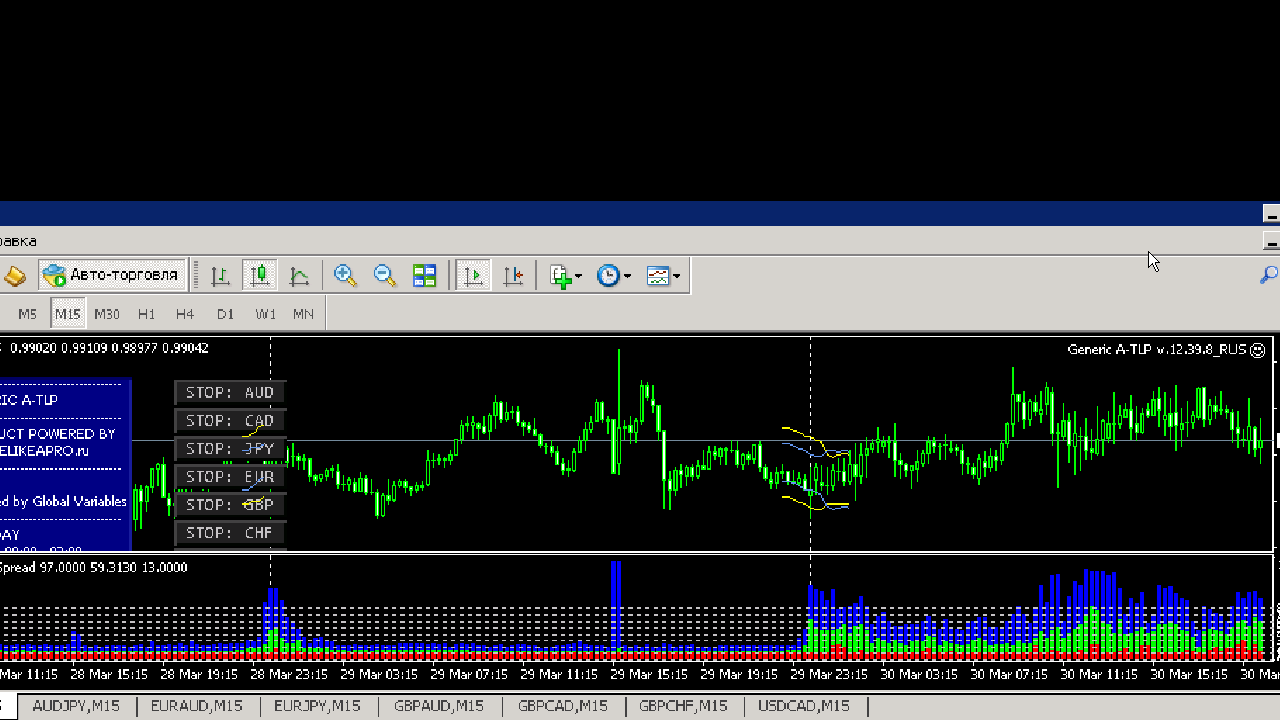Click the STOP: AUD button
Viewport: 1280px width, 720px height.
230,393
